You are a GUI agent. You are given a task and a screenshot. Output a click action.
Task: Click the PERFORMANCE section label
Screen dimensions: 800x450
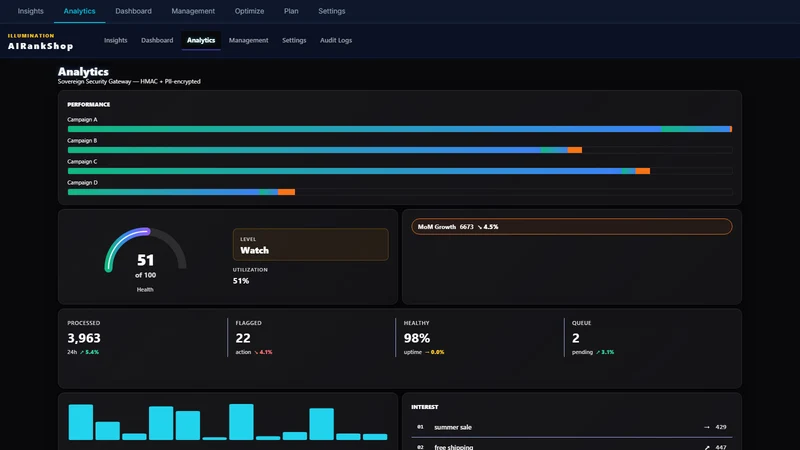(x=89, y=105)
